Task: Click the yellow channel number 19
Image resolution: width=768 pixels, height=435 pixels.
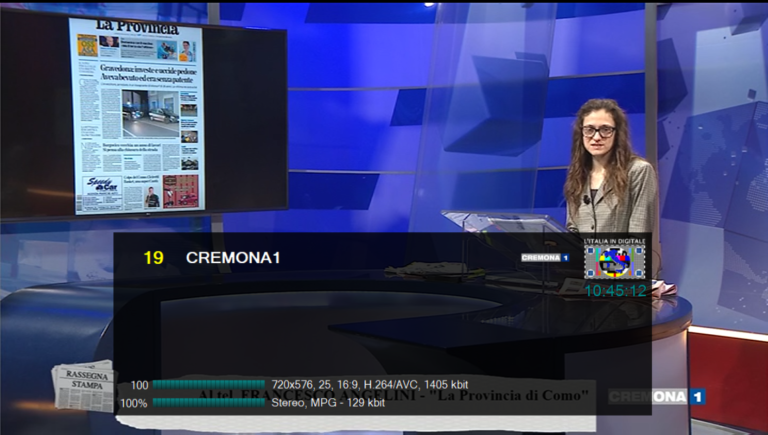Action: click(153, 258)
